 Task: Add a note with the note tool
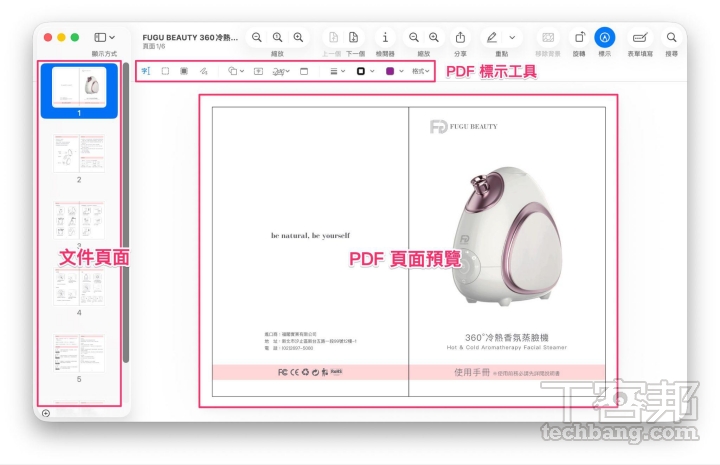[304, 71]
